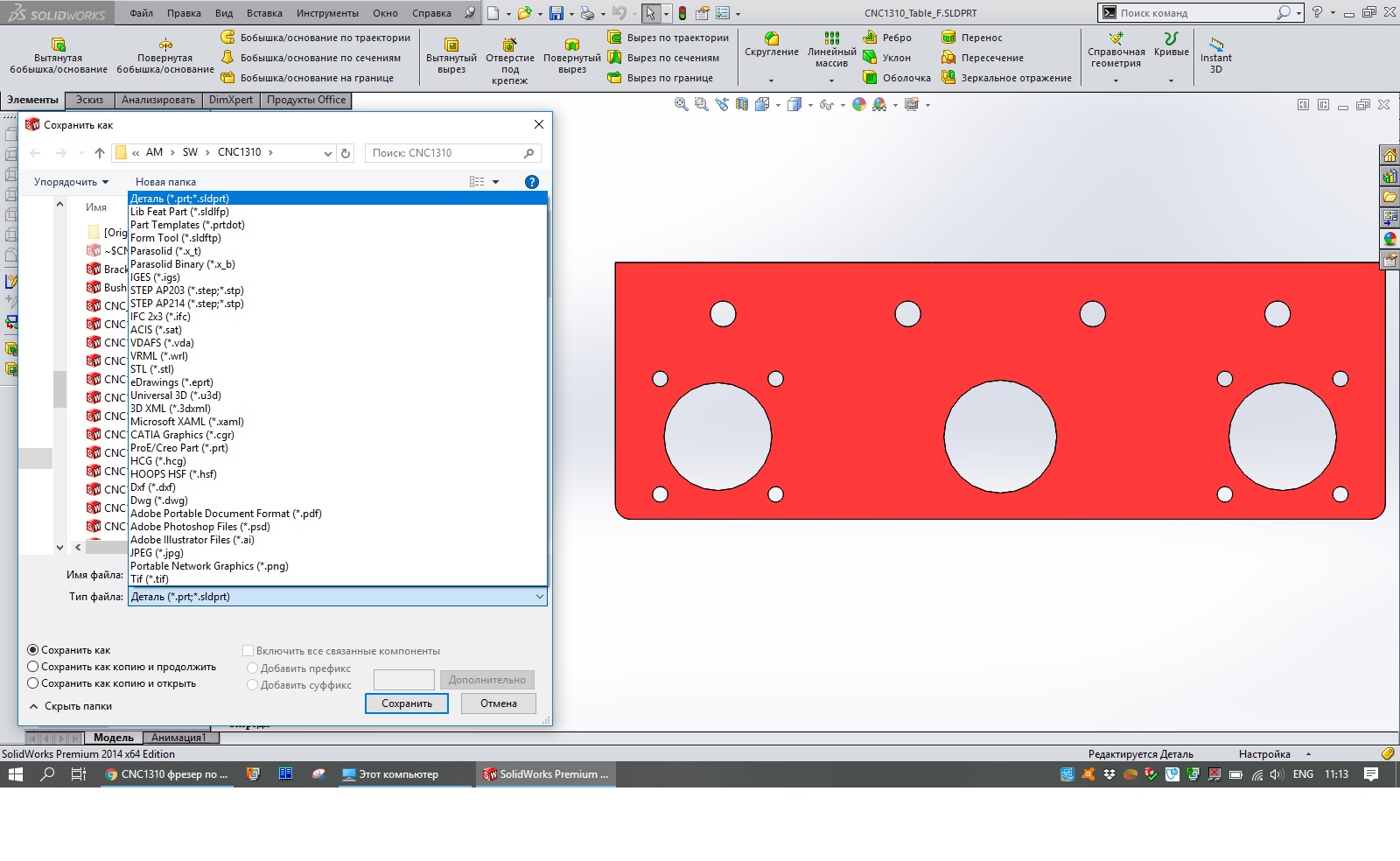Click Бобышка/основание по сечениям loft tool
The image size is (1400, 861).
[311, 58]
